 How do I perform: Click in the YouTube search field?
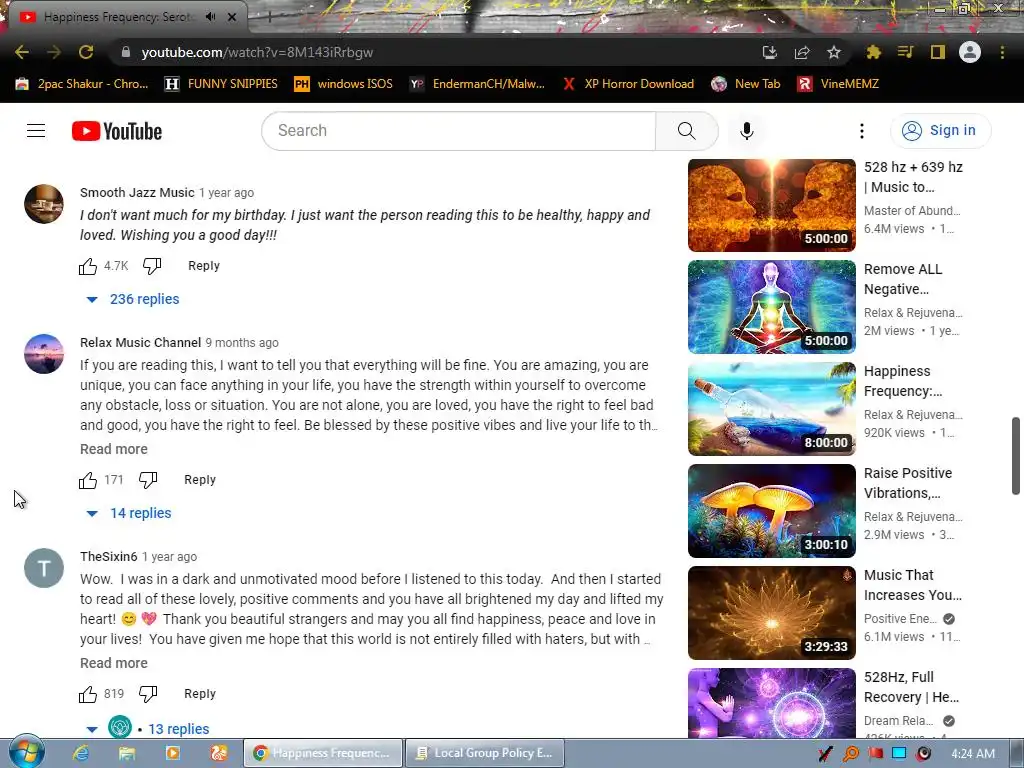(x=458, y=131)
